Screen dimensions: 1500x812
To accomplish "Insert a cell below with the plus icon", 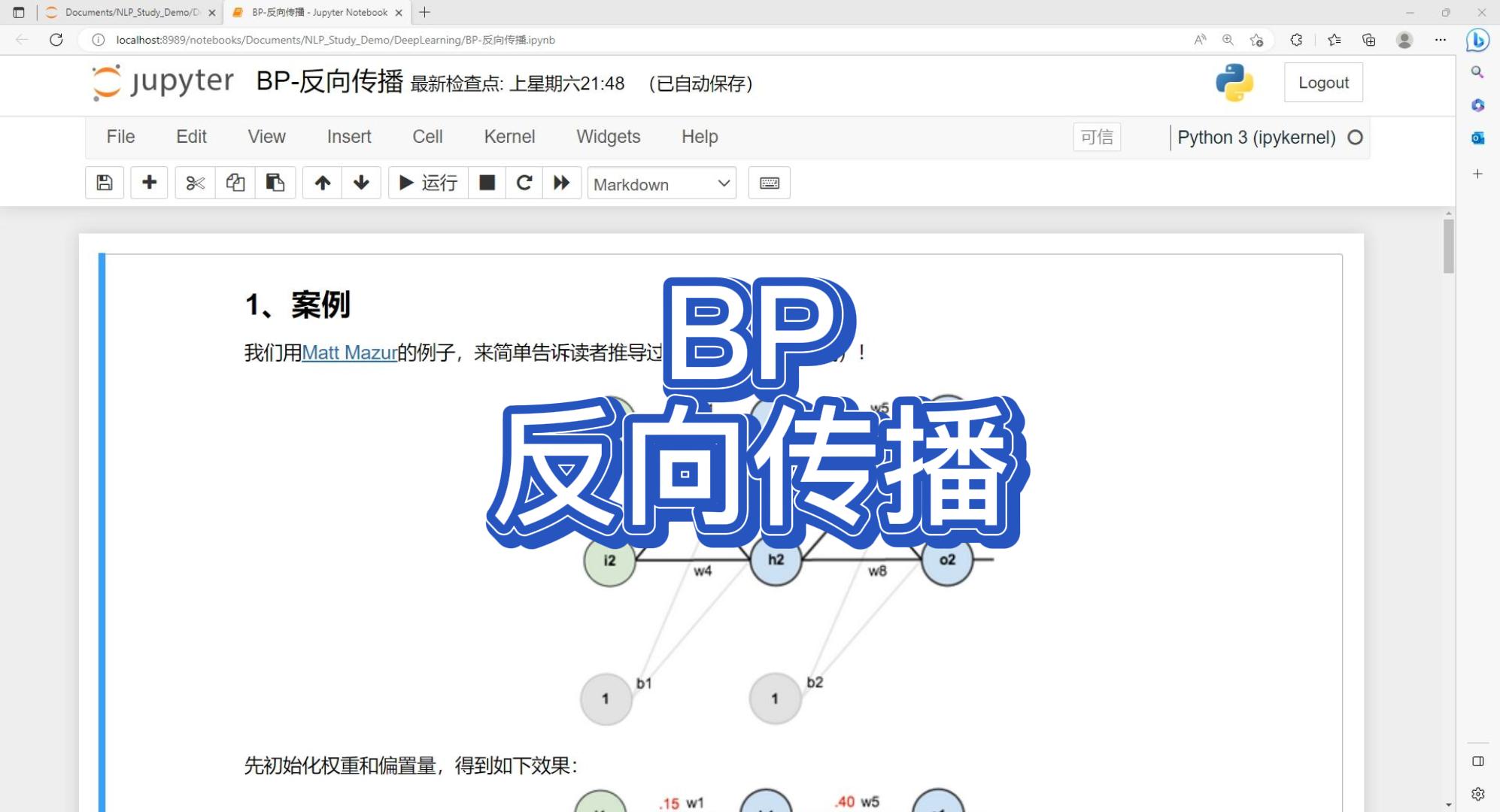I will tap(149, 183).
